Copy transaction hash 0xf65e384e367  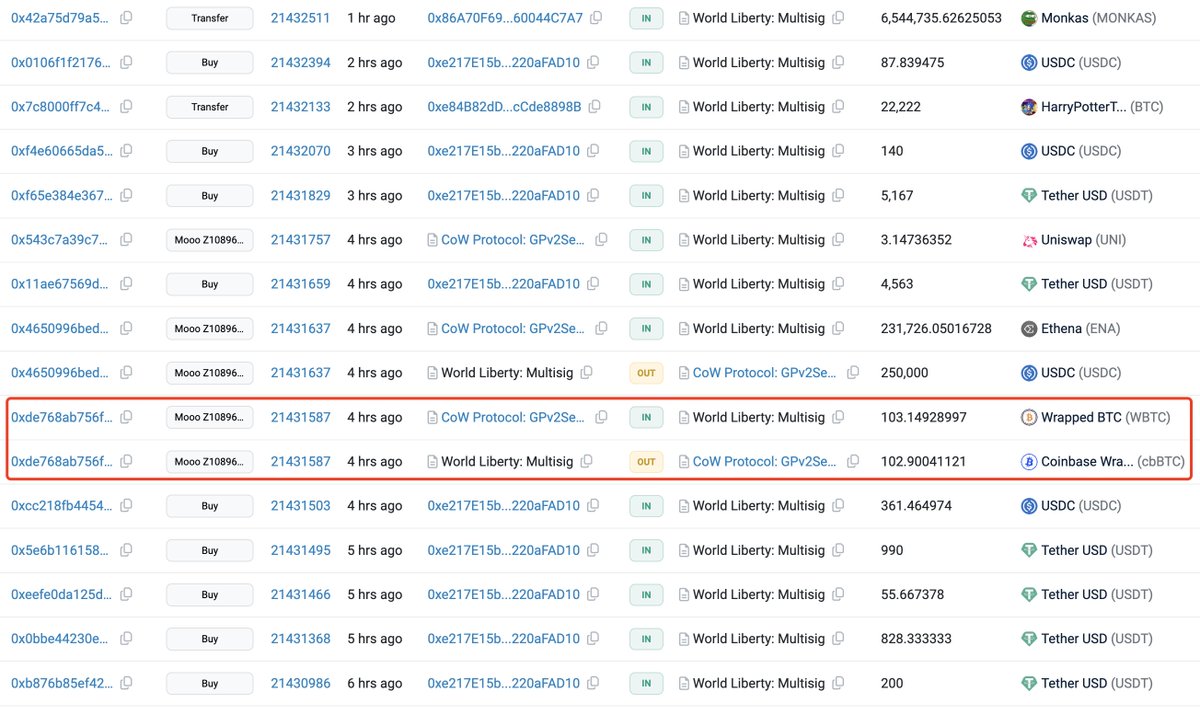(126, 195)
